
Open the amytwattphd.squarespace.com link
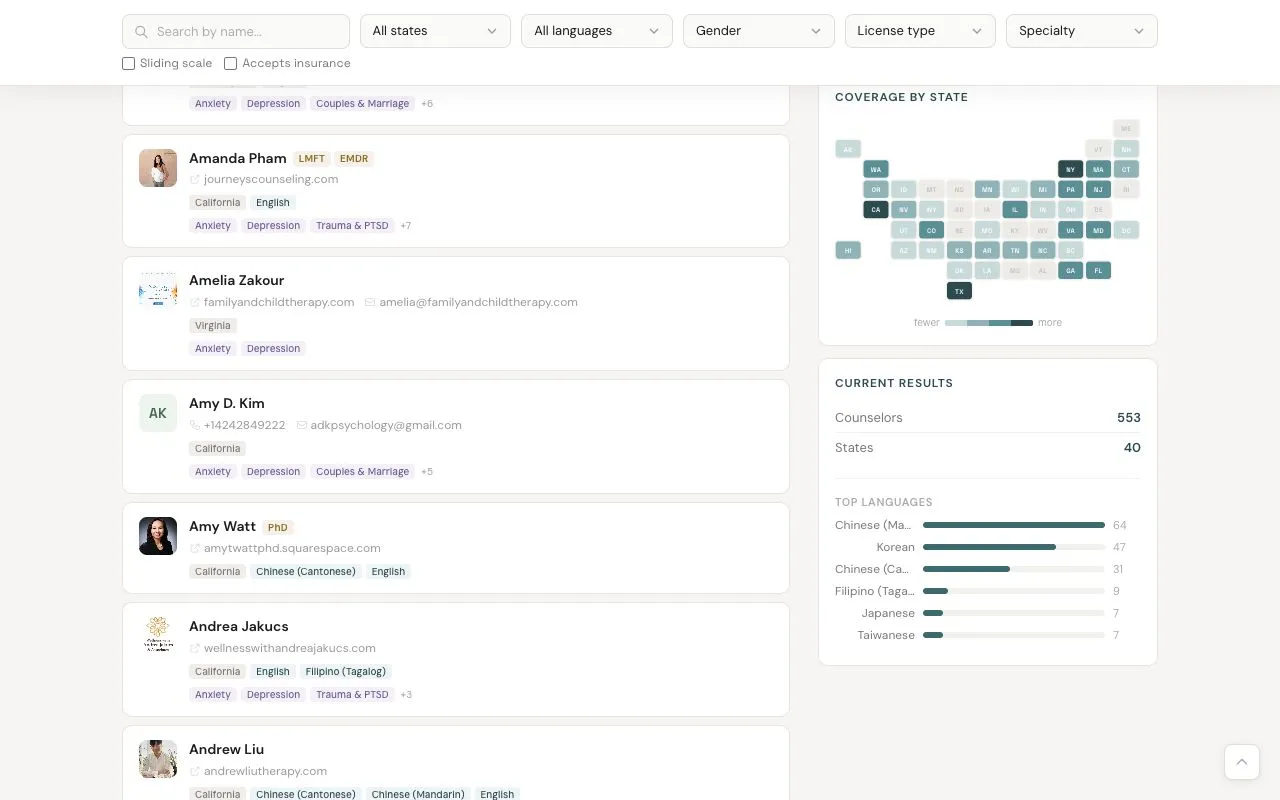(x=292, y=549)
